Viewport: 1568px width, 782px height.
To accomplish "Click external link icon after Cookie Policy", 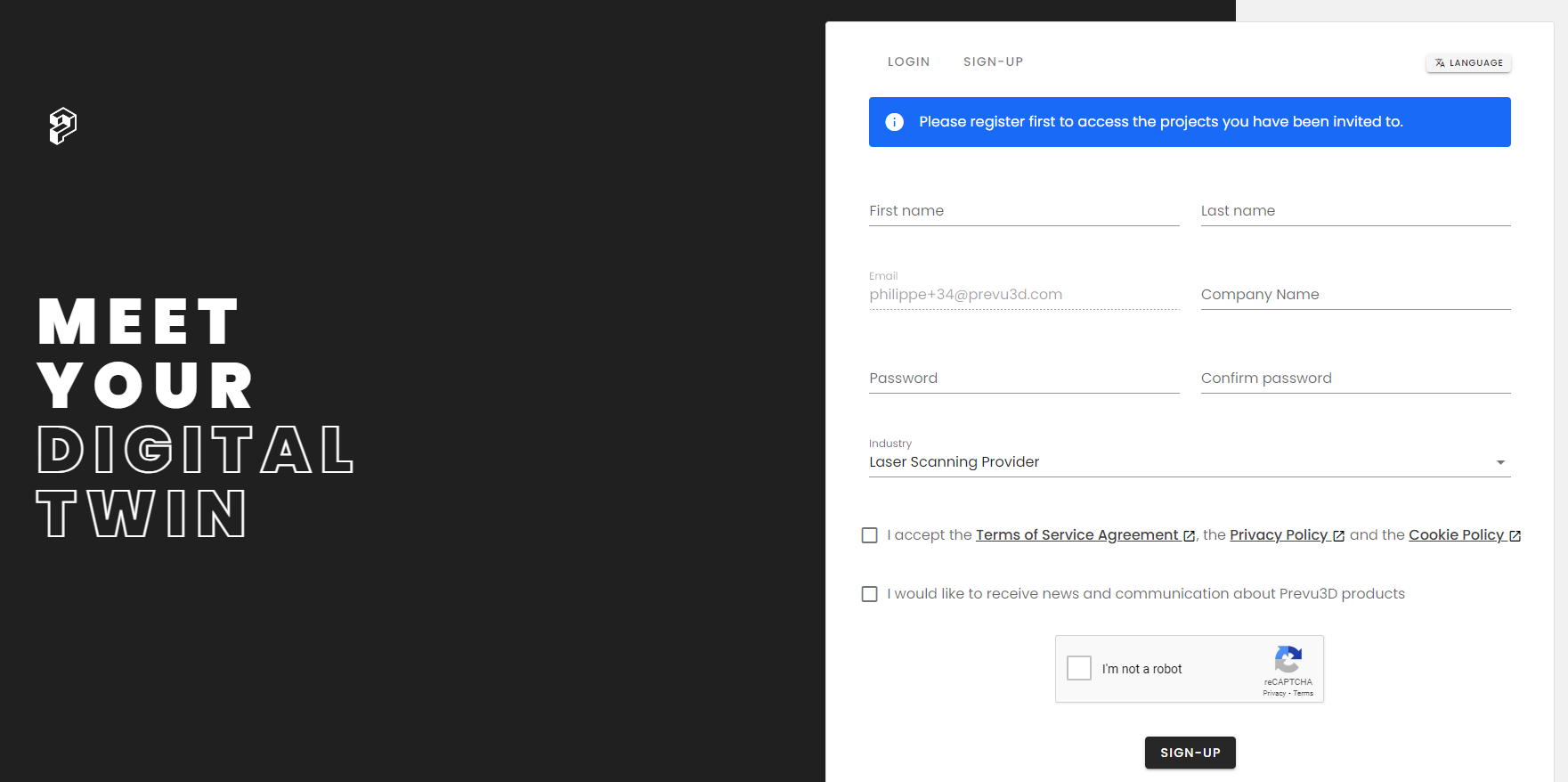I will point(1515,536).
